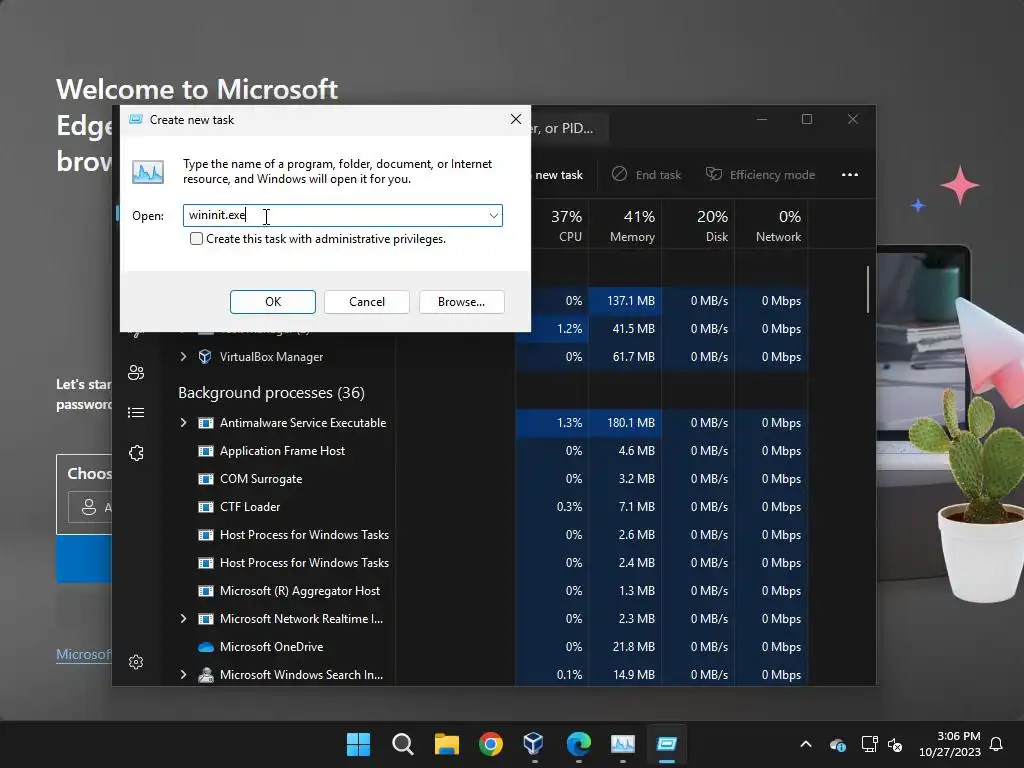Open the clock and date flyout
The width and height of the screenshot is (1024, 768).
click(950, 744)
